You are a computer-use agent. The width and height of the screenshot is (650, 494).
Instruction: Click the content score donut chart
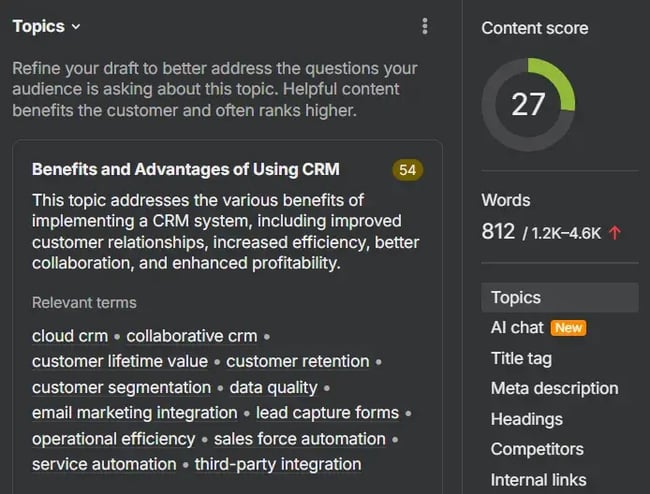528,104
